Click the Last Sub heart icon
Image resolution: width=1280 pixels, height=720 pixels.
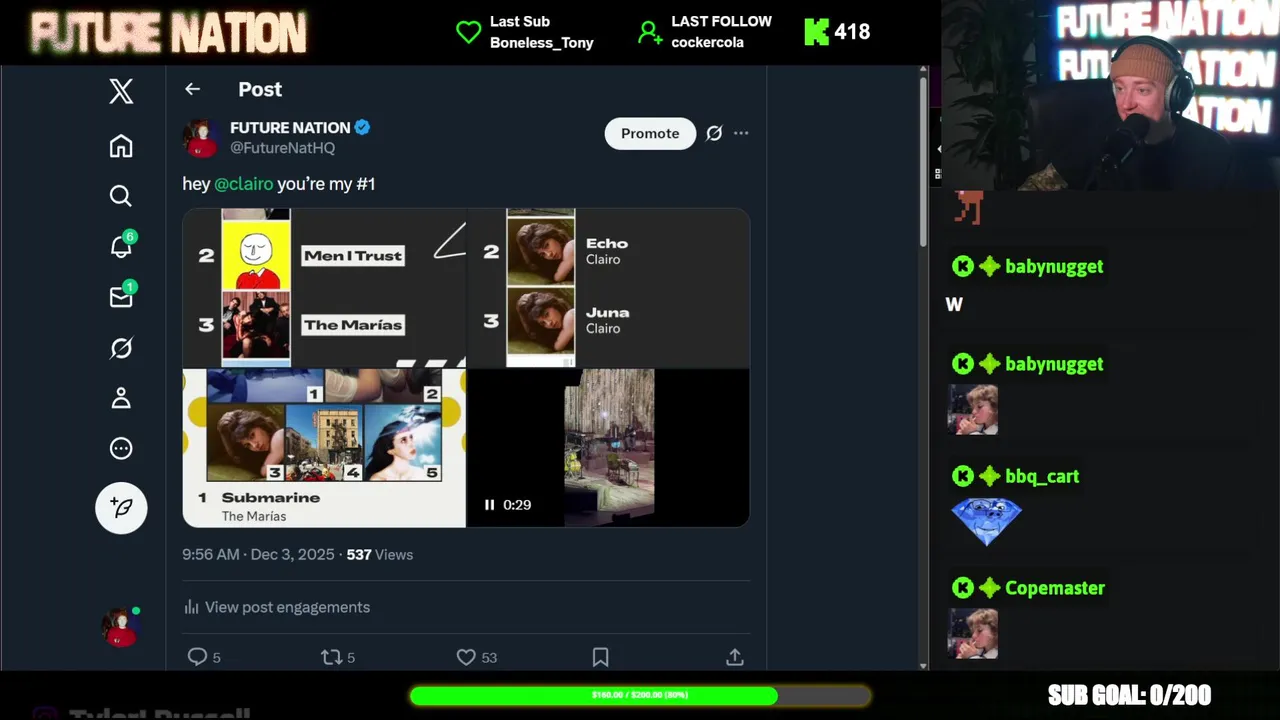(x=468, y=32)
